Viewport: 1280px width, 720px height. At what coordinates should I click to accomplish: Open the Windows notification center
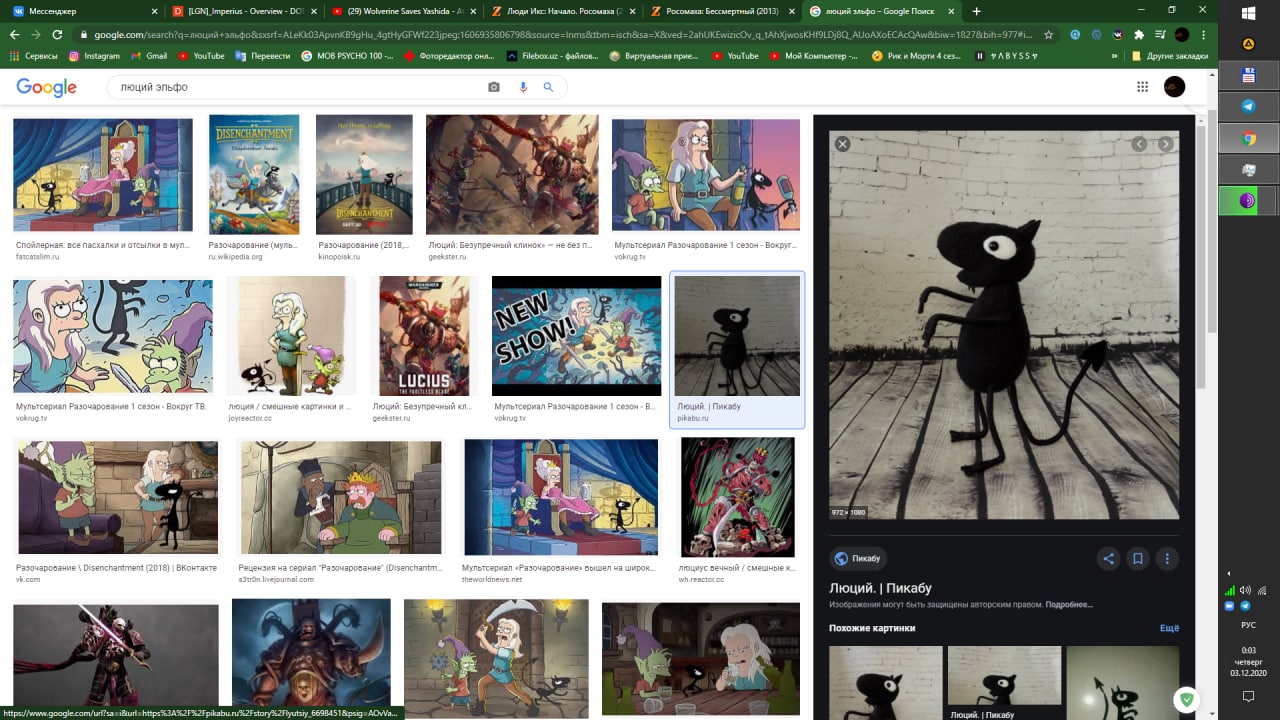coord(1248,696)
